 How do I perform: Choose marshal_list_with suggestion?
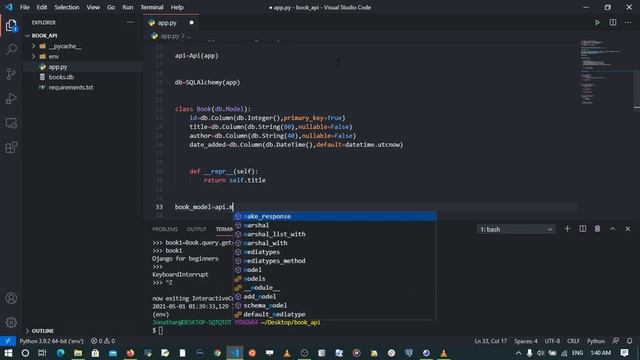click(x=335, y=234)
